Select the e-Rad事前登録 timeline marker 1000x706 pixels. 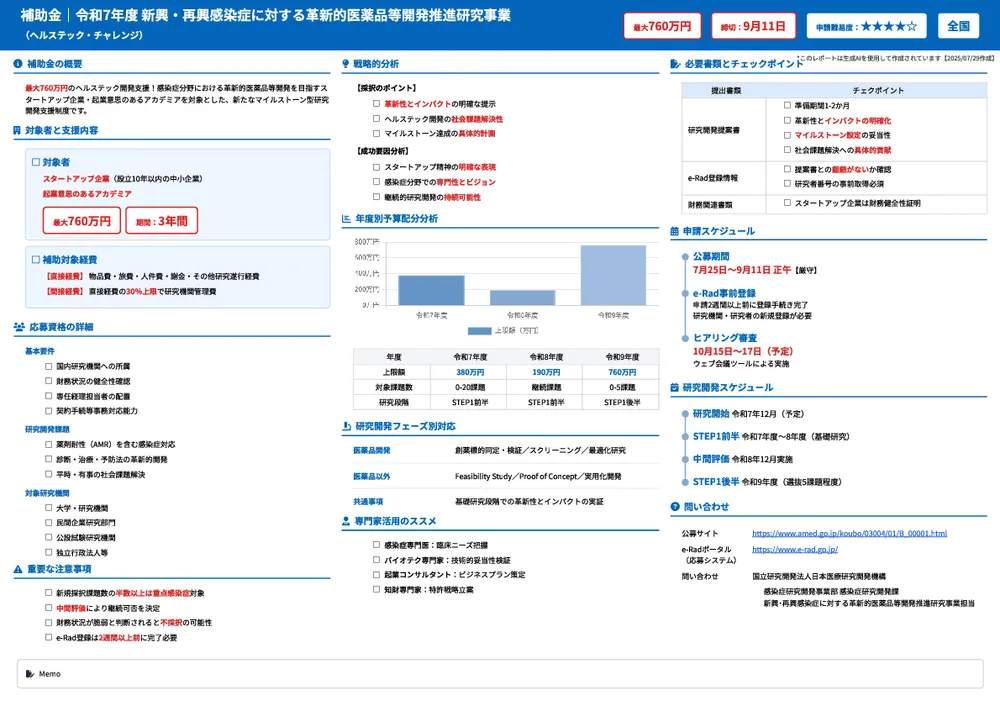tap(685, 294)
